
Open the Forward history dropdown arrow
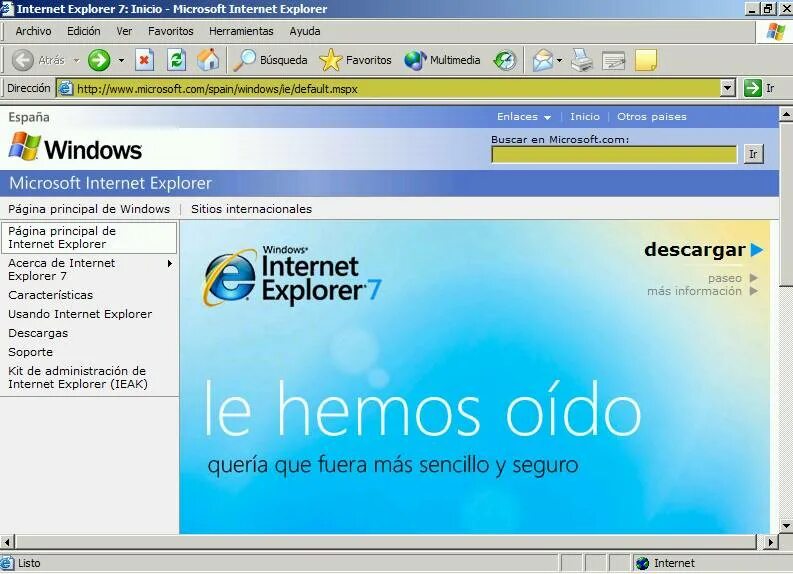tap(121, 60)
